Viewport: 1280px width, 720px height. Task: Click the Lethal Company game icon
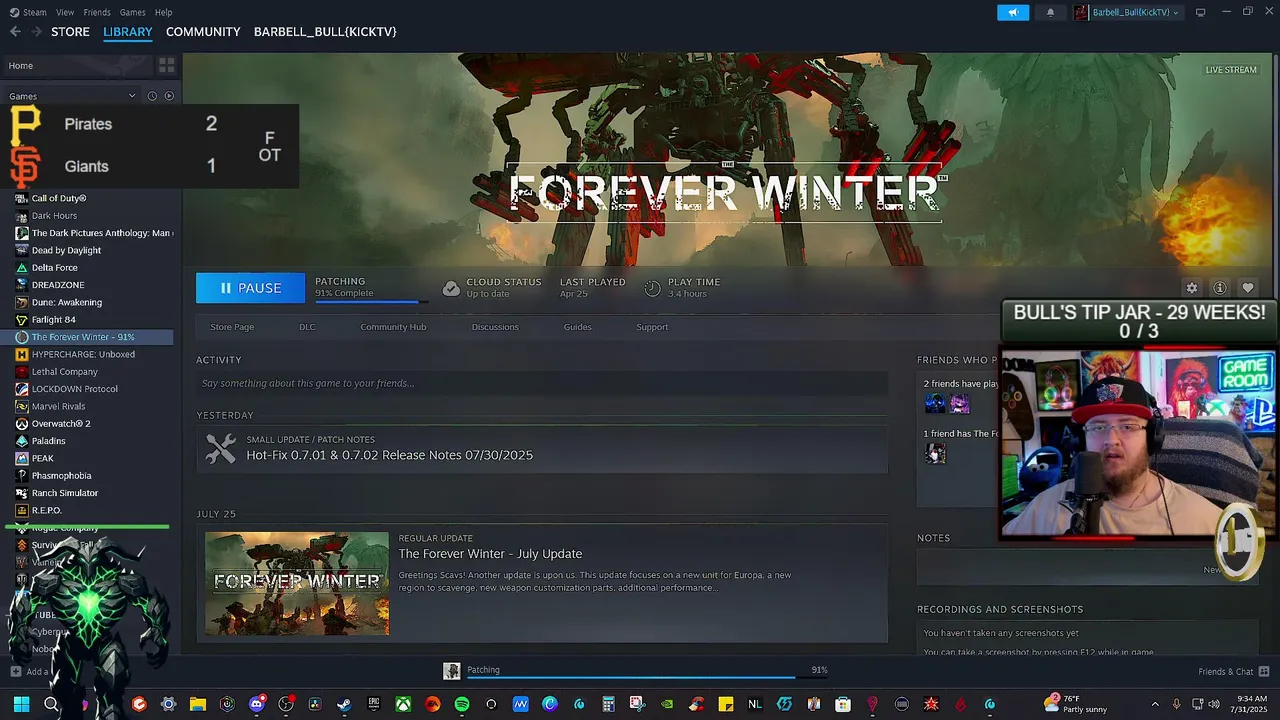point(22,371)
